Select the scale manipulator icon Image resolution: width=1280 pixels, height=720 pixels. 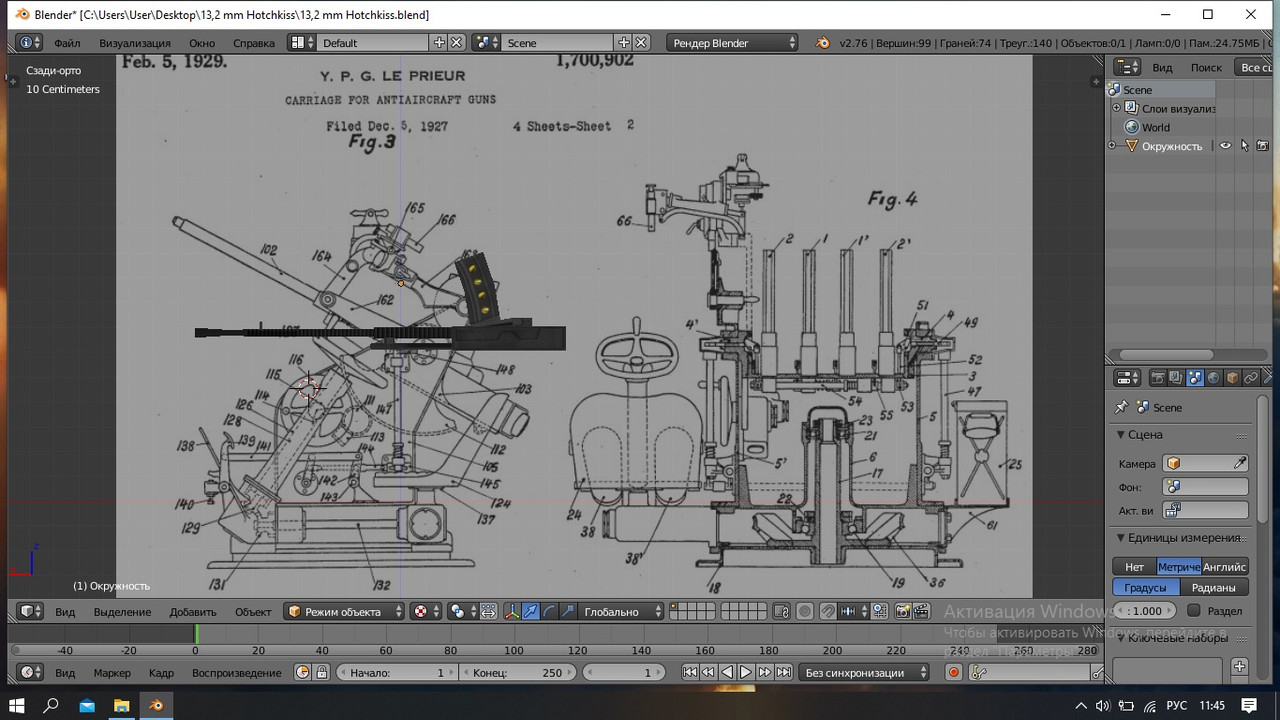pos(568,612)
